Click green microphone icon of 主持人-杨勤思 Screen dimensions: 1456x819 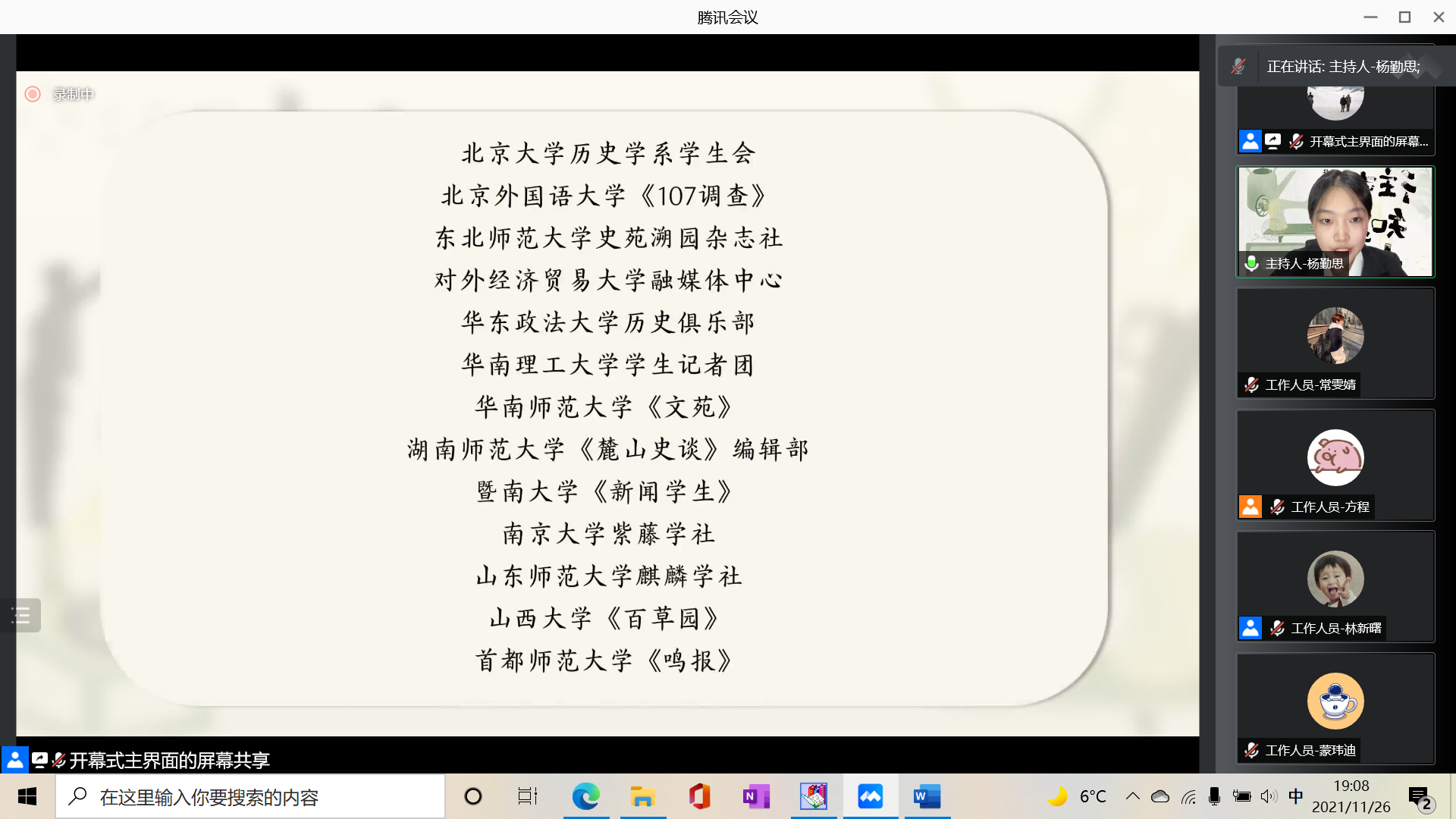point(1252,263)
